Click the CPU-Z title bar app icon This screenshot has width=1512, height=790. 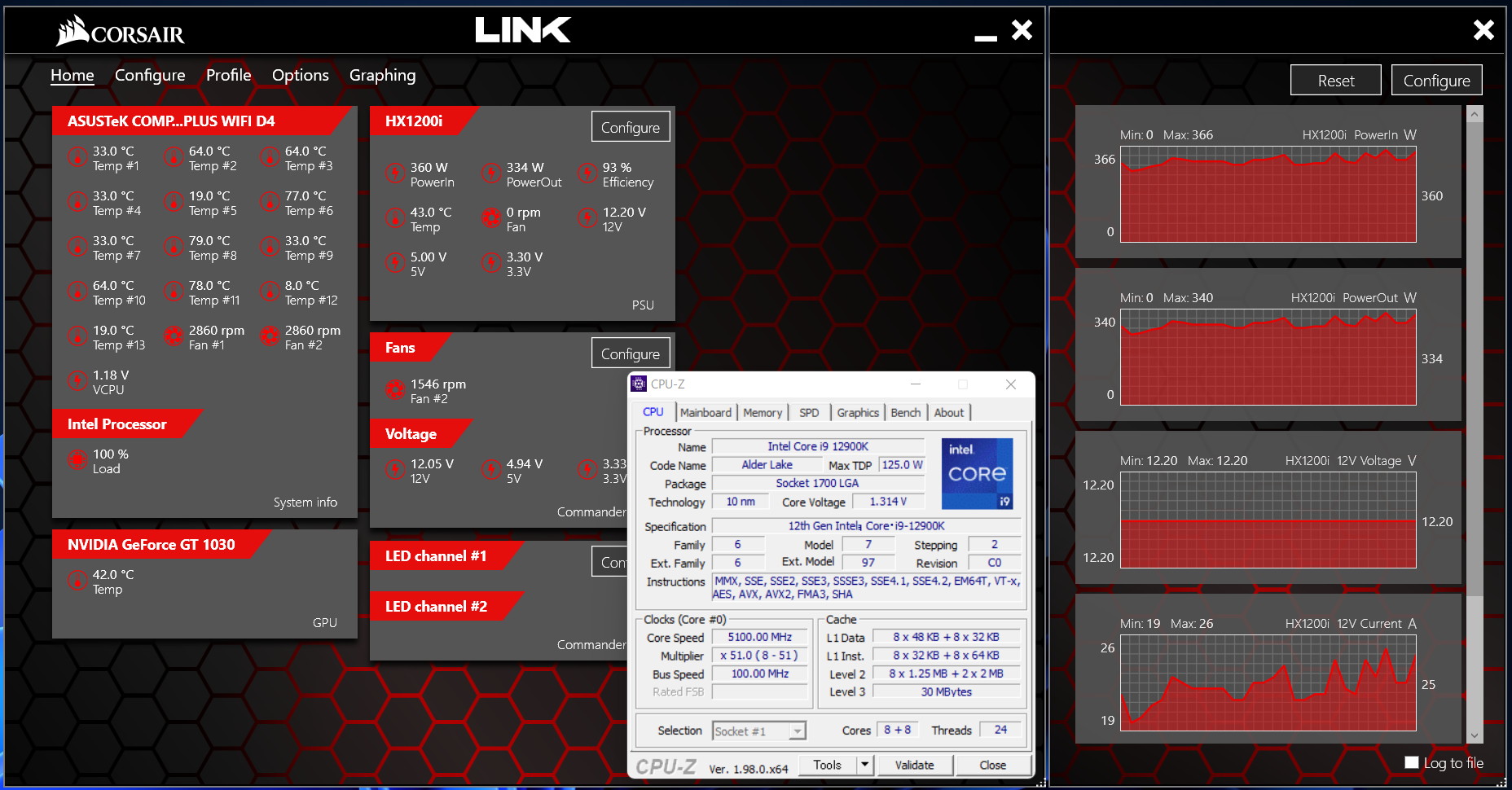(640, 384)
